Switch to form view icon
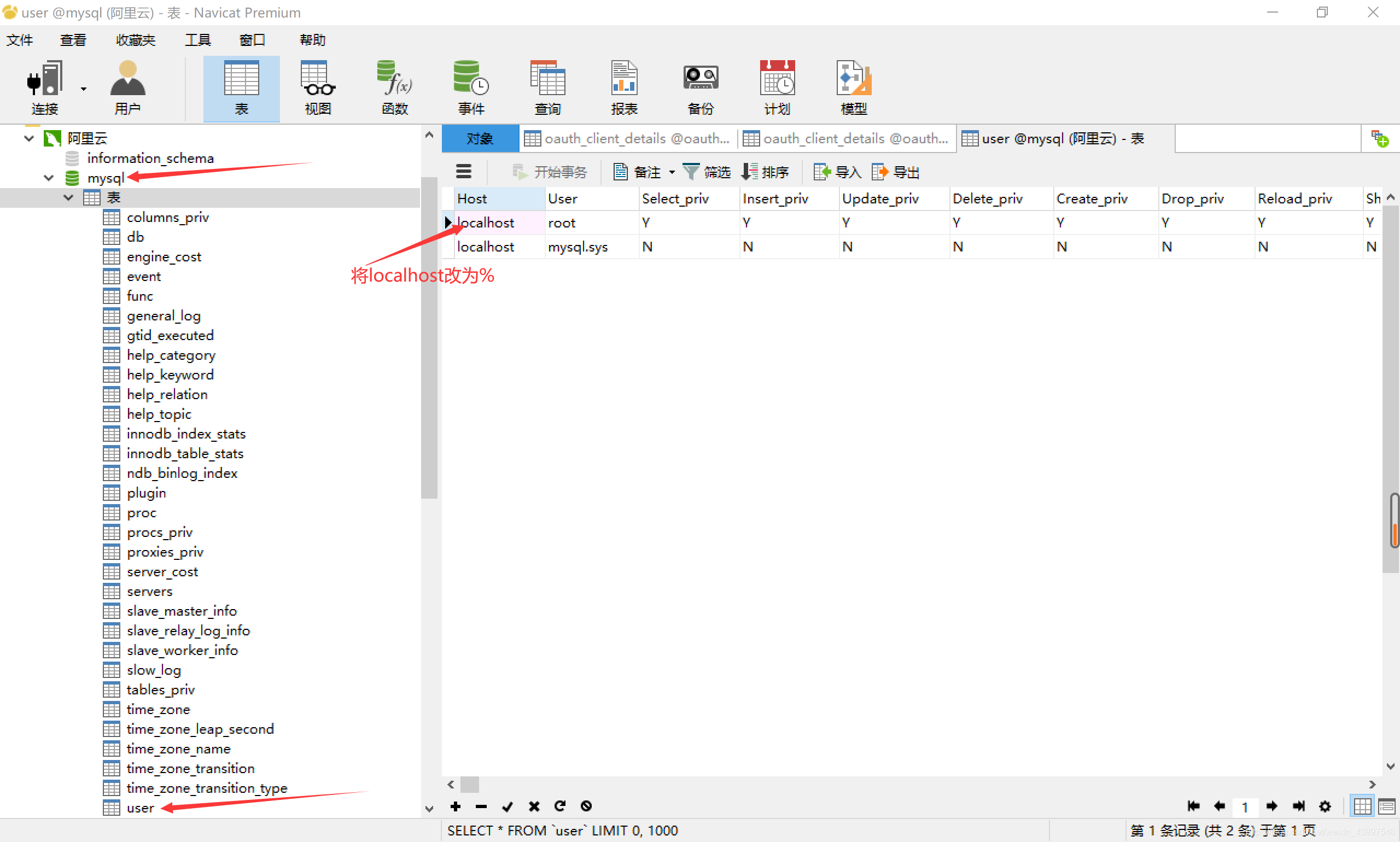 point(1386,806)
